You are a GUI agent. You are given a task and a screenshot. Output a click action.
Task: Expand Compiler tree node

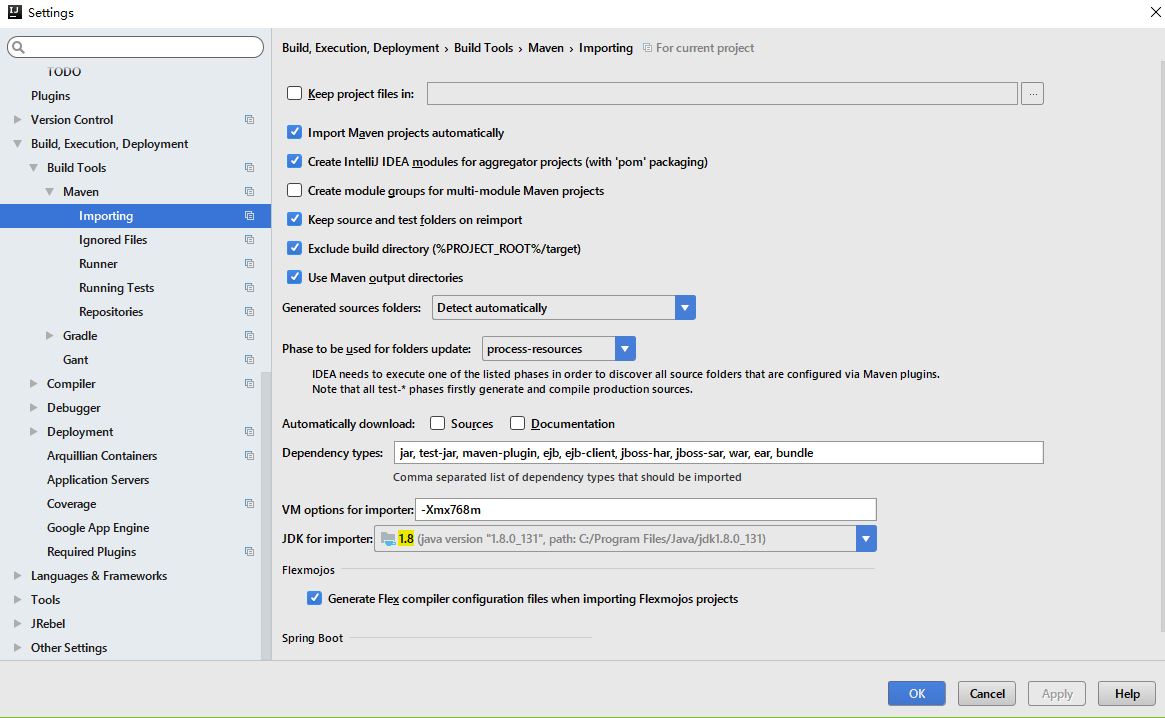coord(33,384)
